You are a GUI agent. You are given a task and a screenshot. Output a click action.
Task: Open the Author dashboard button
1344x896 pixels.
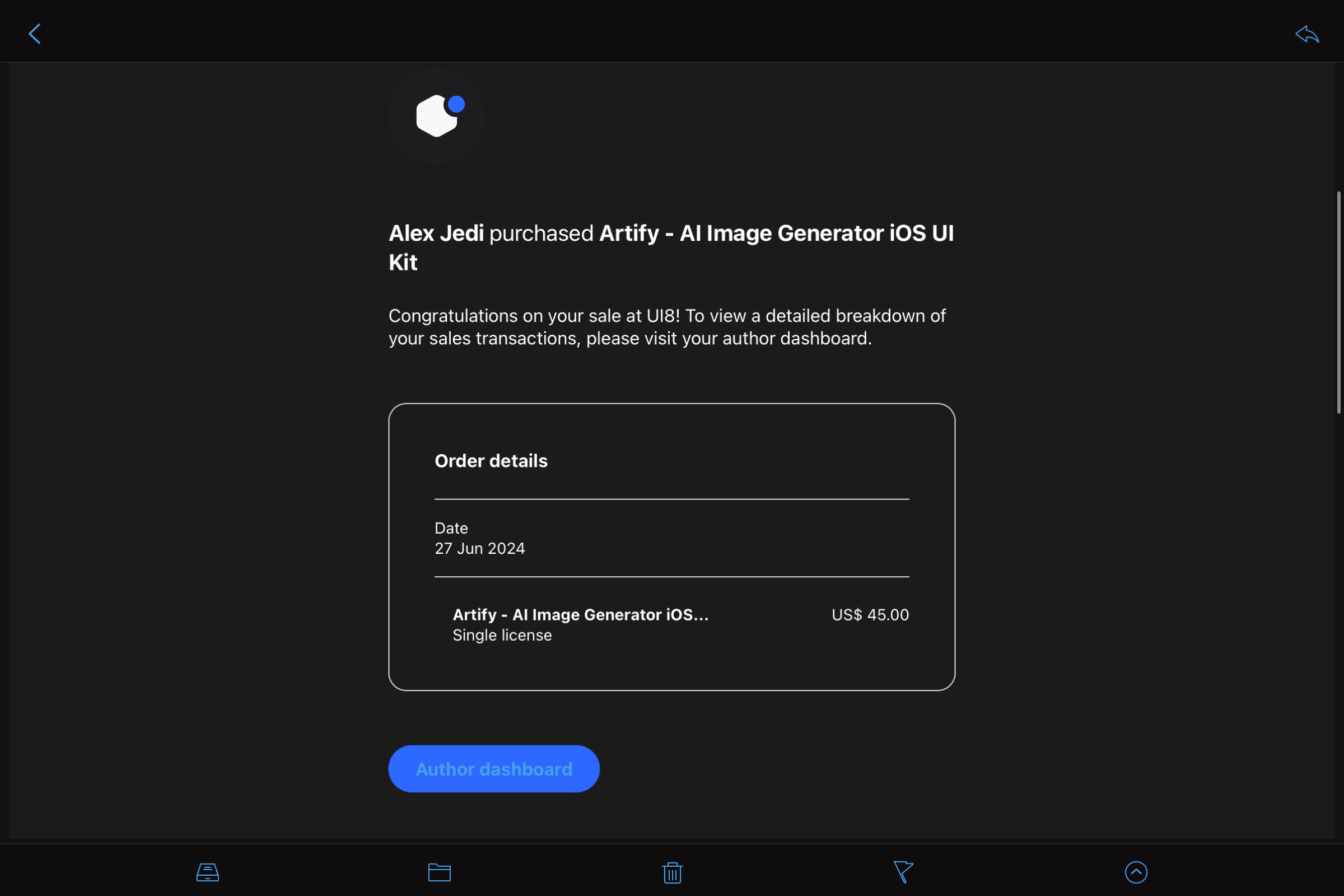click(x=494, y=768)
